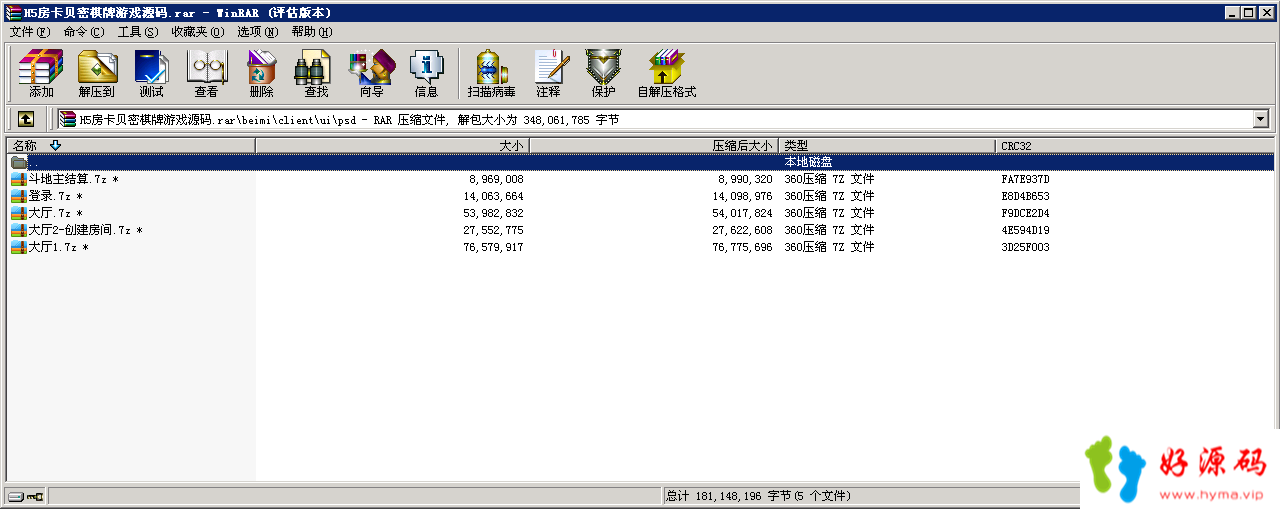Click CRC32 value E8D4B653
The height and width of the screenshot is (509, 1280).
[1025, 196]
